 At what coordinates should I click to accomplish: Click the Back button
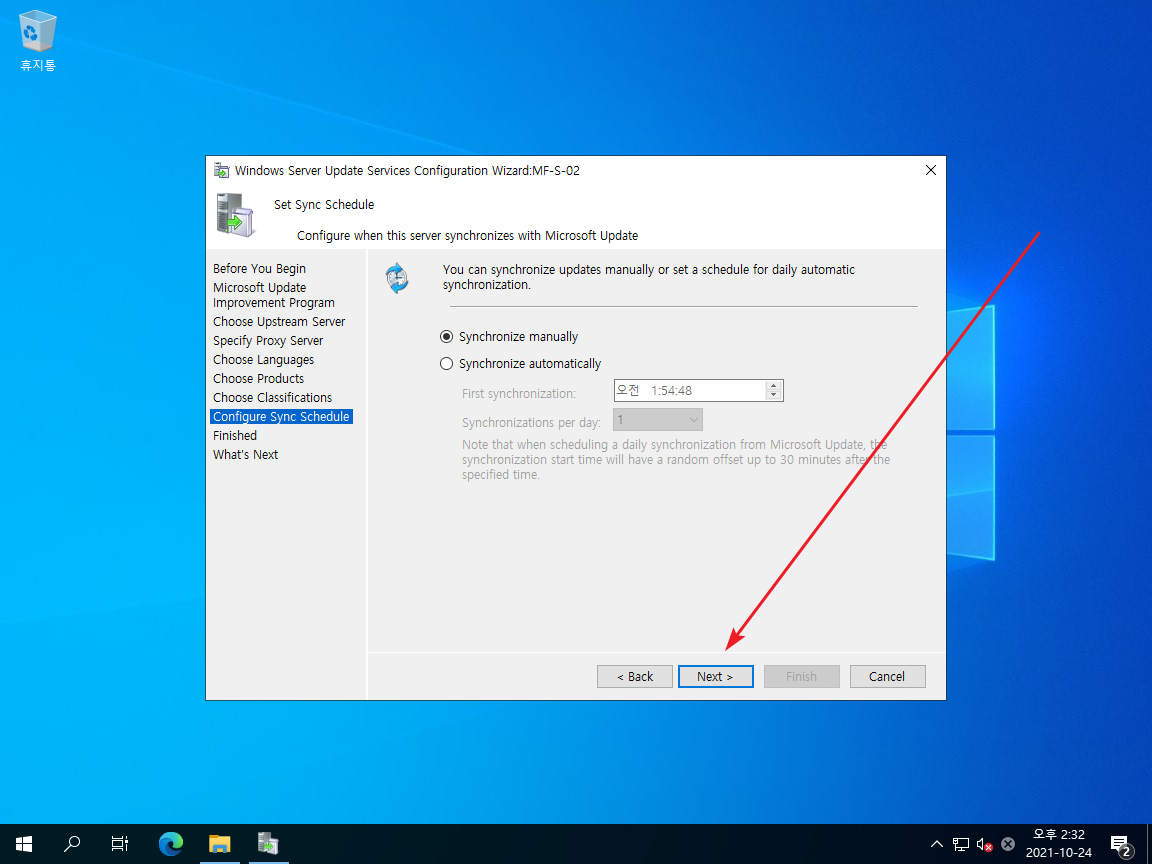pyautogui.click(x=635, y=677)
